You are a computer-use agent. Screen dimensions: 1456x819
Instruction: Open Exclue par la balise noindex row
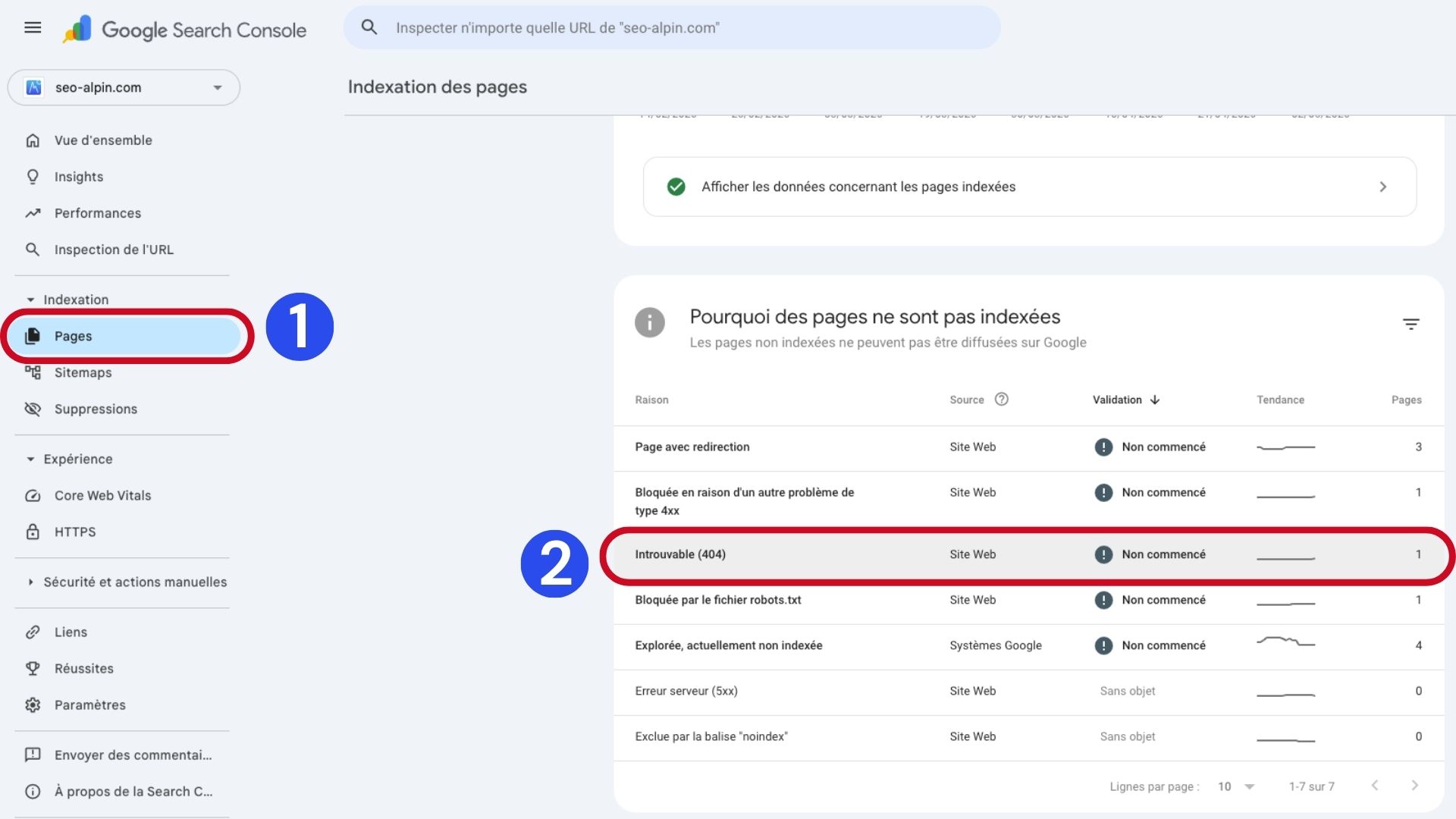(1029, 736)
